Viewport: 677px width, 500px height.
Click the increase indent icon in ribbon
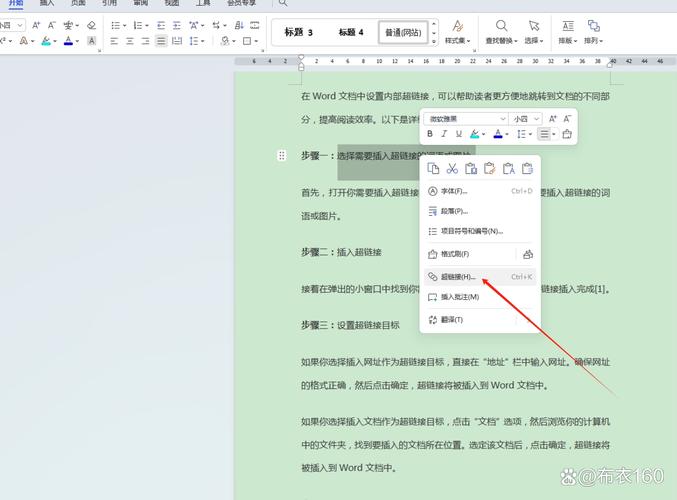(177, 25)
